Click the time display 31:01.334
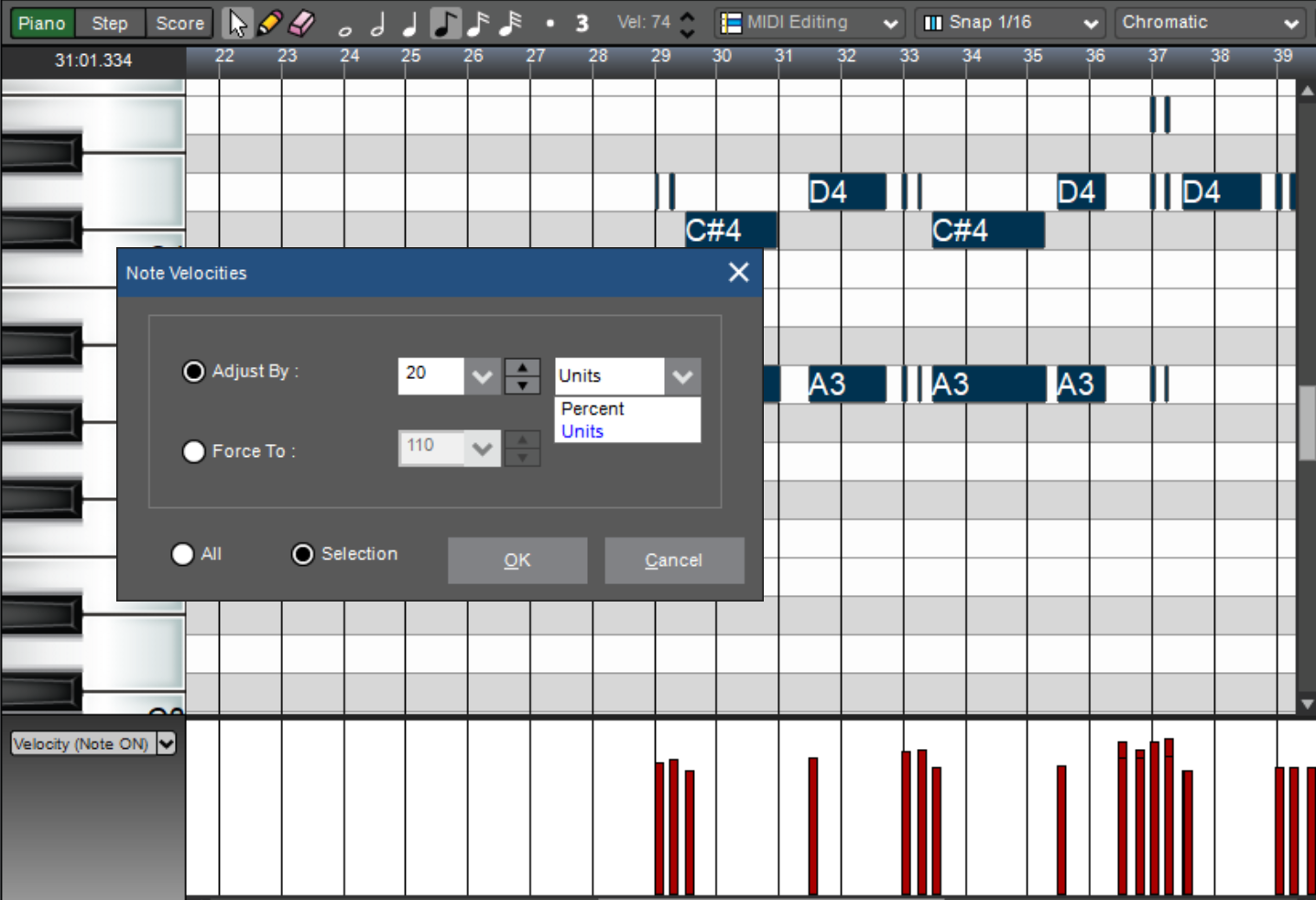This screenshot has height=900, width=1316. (x=93, y=60)
